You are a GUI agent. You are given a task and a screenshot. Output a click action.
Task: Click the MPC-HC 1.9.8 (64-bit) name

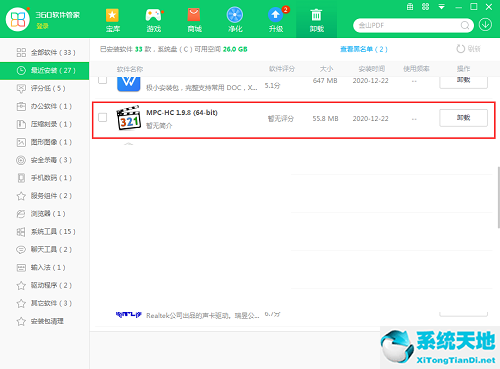point(182,113)
